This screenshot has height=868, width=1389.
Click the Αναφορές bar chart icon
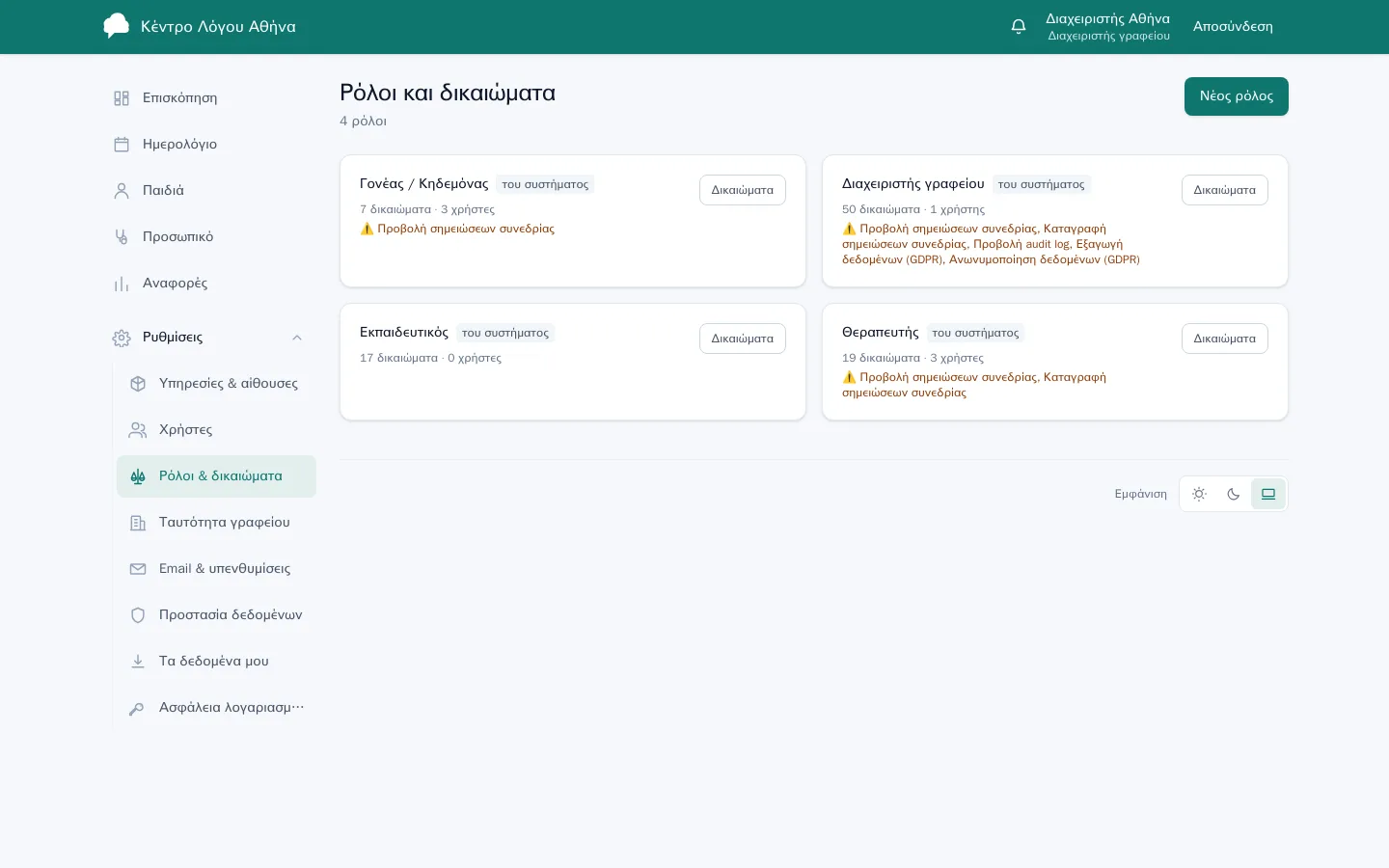pyautogui.click(x=122, y=284)
